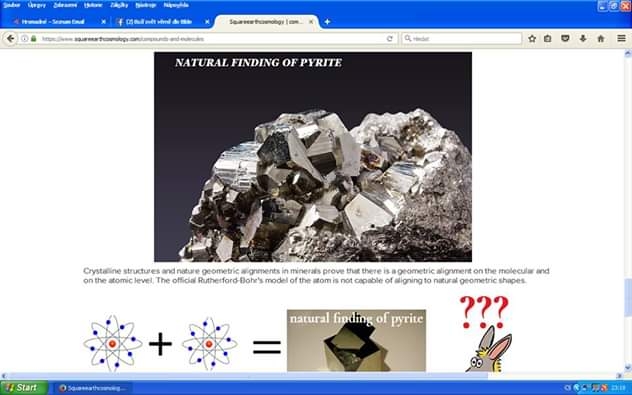Show site information via the info icon
Screen dimensions: 632x395
tap(24, 39)
